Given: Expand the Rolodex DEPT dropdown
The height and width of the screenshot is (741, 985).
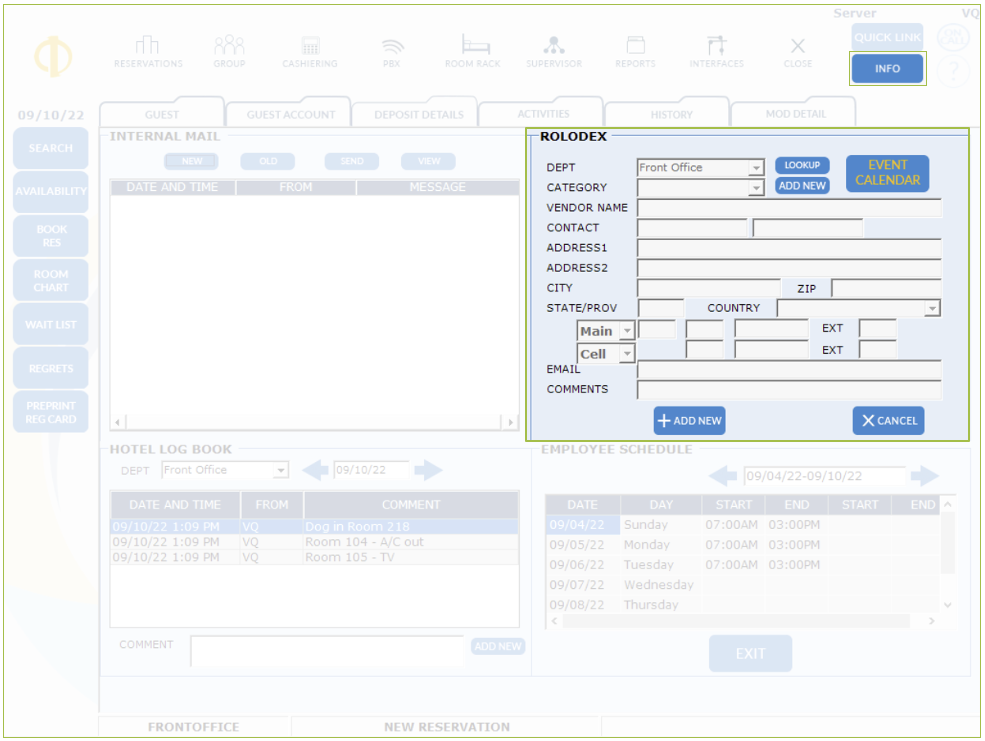Looking at the screenshot, I should click(756, 168).
